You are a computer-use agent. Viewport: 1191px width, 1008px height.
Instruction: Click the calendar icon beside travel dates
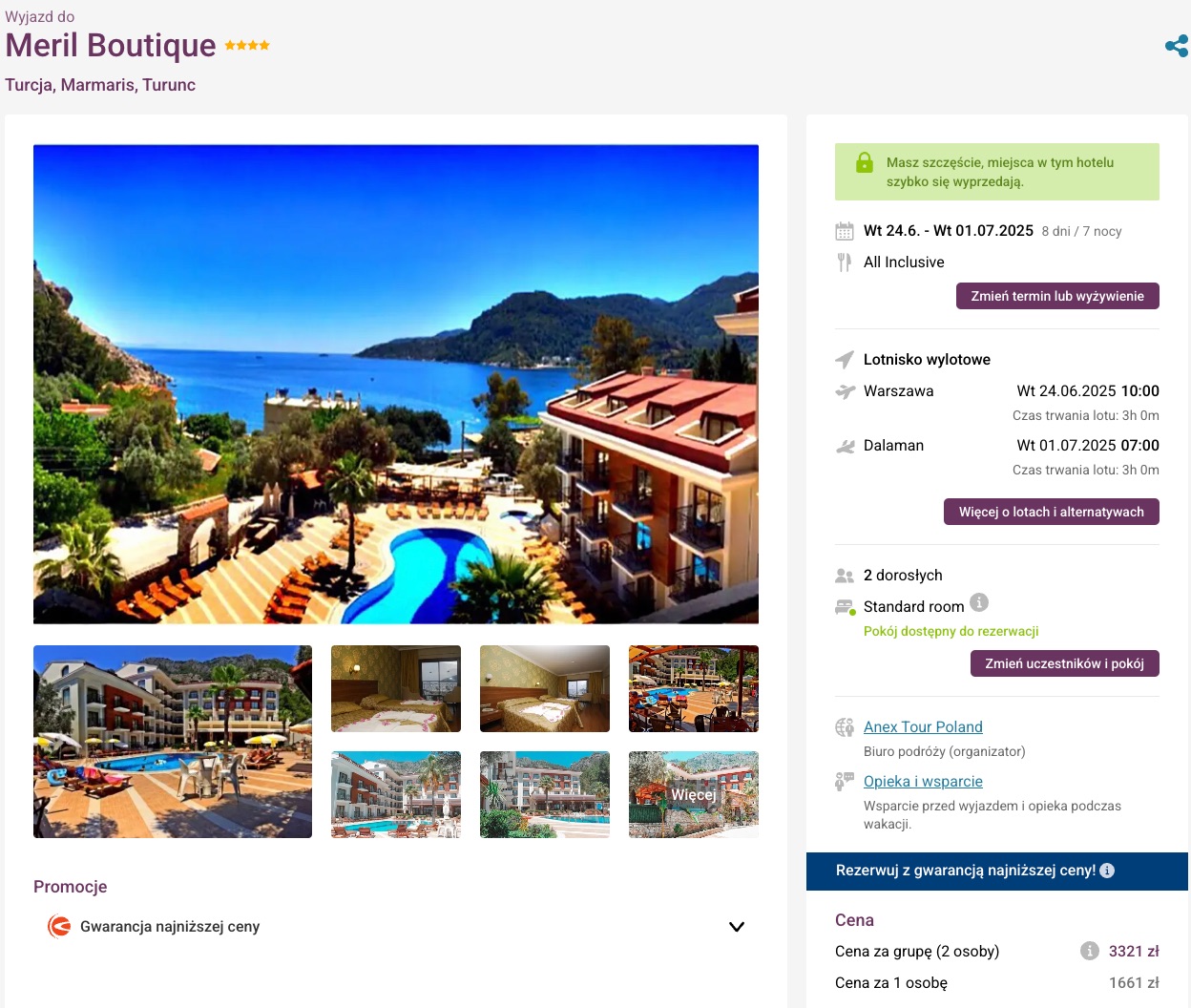(x=845, y=231)
